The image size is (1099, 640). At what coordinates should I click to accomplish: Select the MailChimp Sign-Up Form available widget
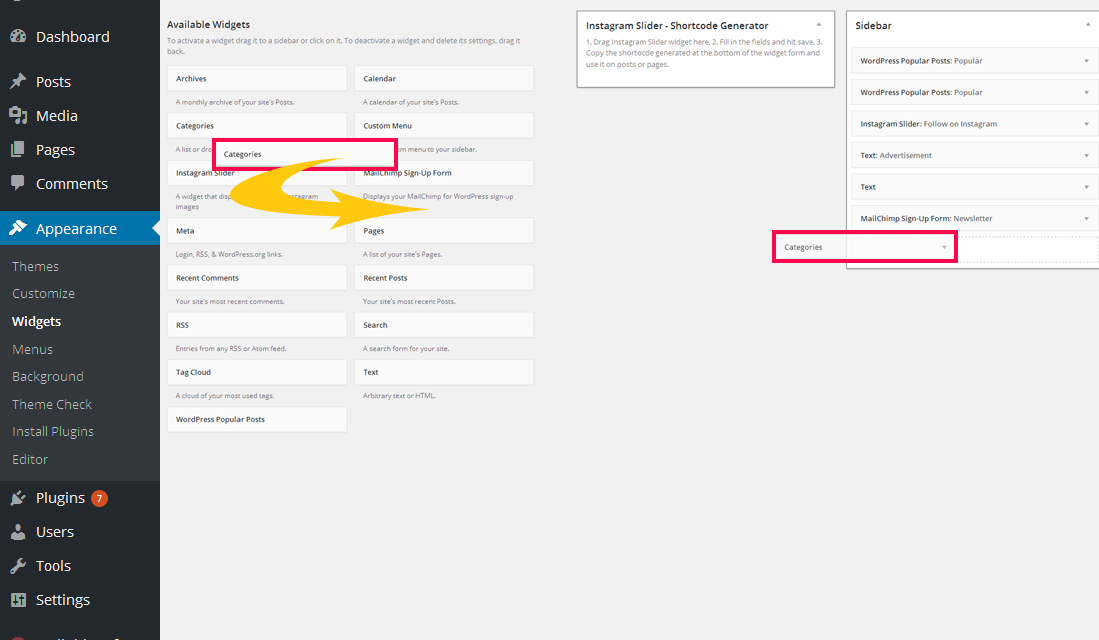[444, 172]
